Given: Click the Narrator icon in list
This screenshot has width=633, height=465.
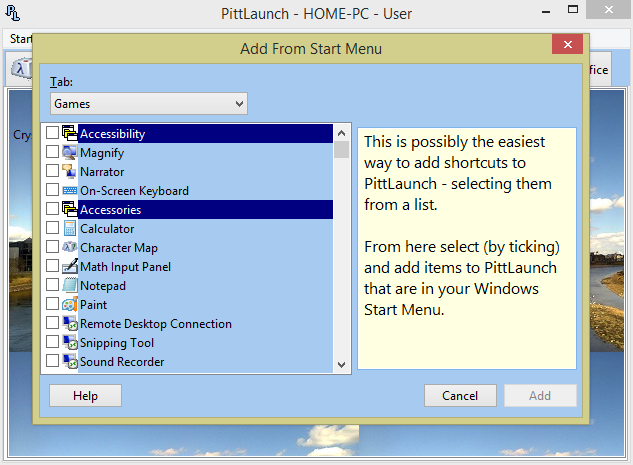Looking at the screenshot, I should 70,172.
